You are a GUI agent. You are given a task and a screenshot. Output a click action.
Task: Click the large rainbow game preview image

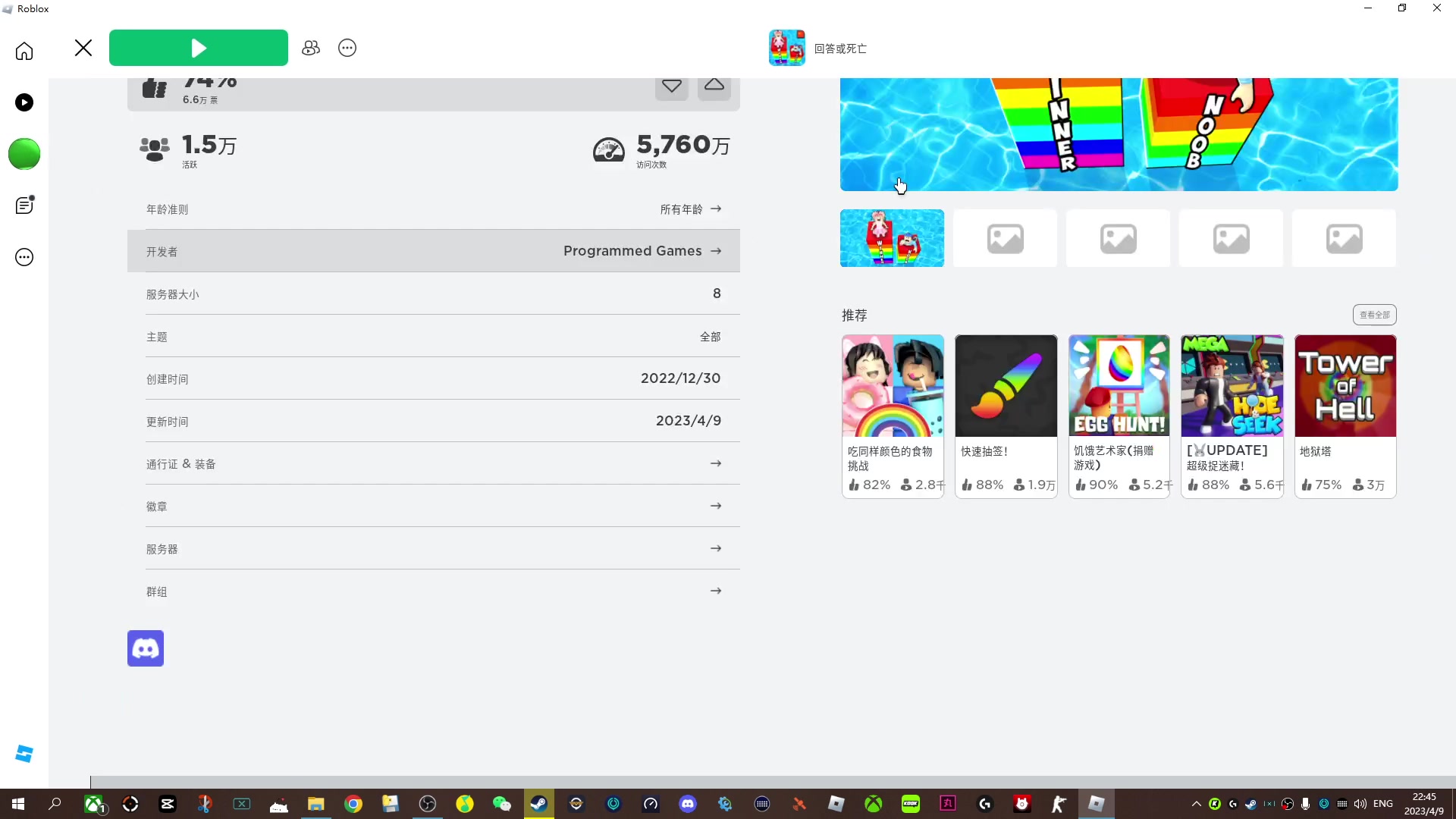[1119, 134]
